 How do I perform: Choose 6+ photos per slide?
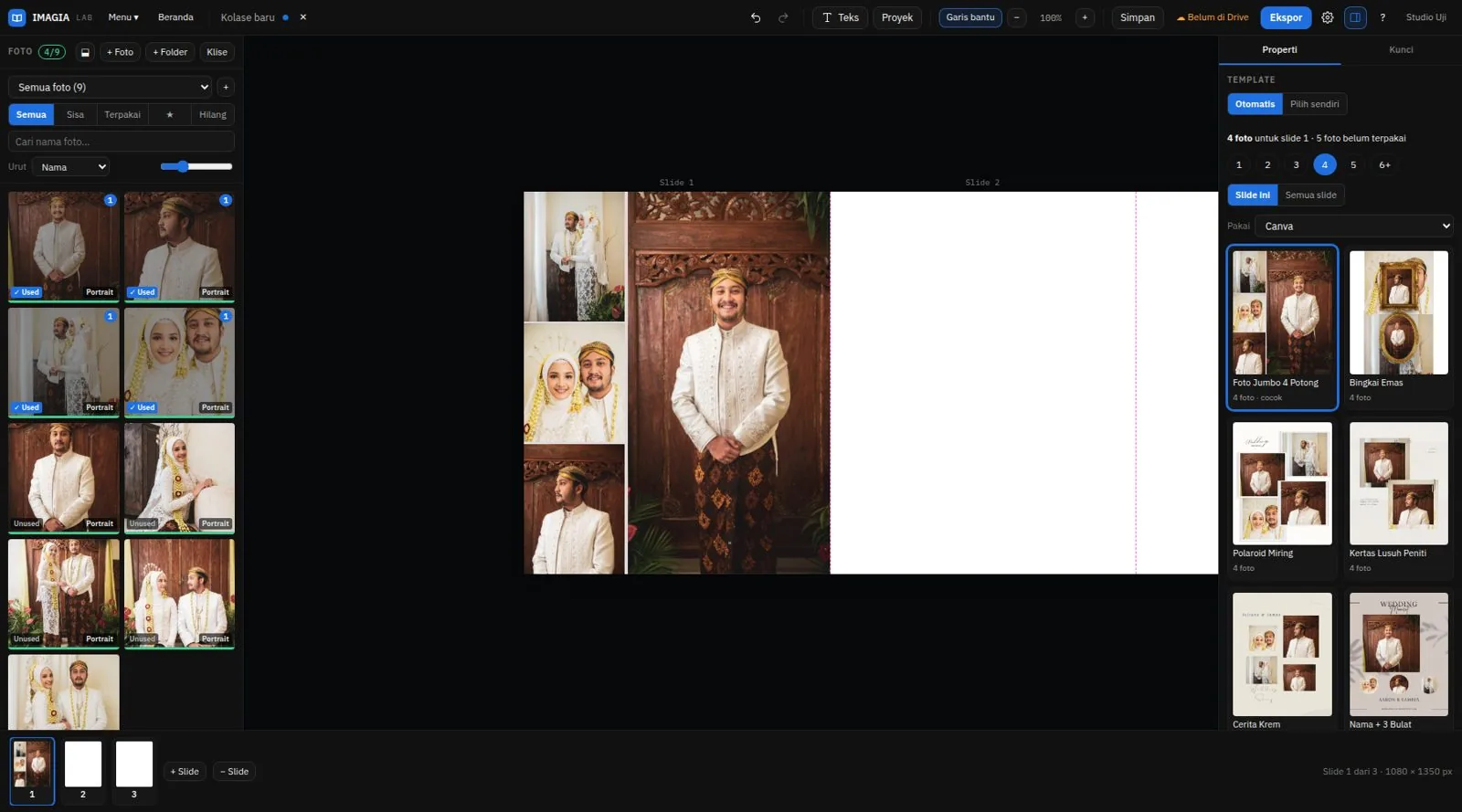tap(1384, 165)
